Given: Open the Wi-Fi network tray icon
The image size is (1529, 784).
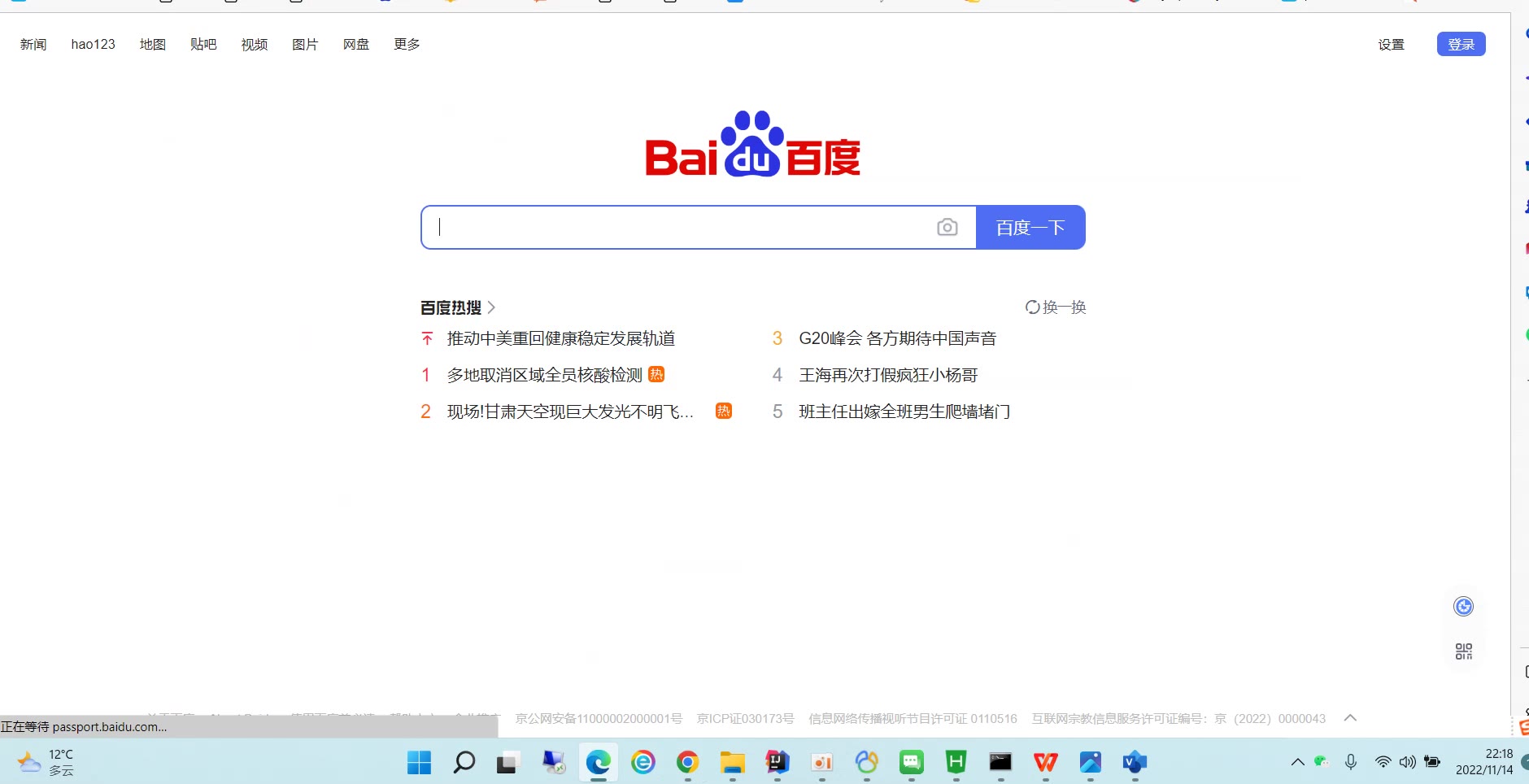Looking at the screenshot, I should coord(1383,762).
